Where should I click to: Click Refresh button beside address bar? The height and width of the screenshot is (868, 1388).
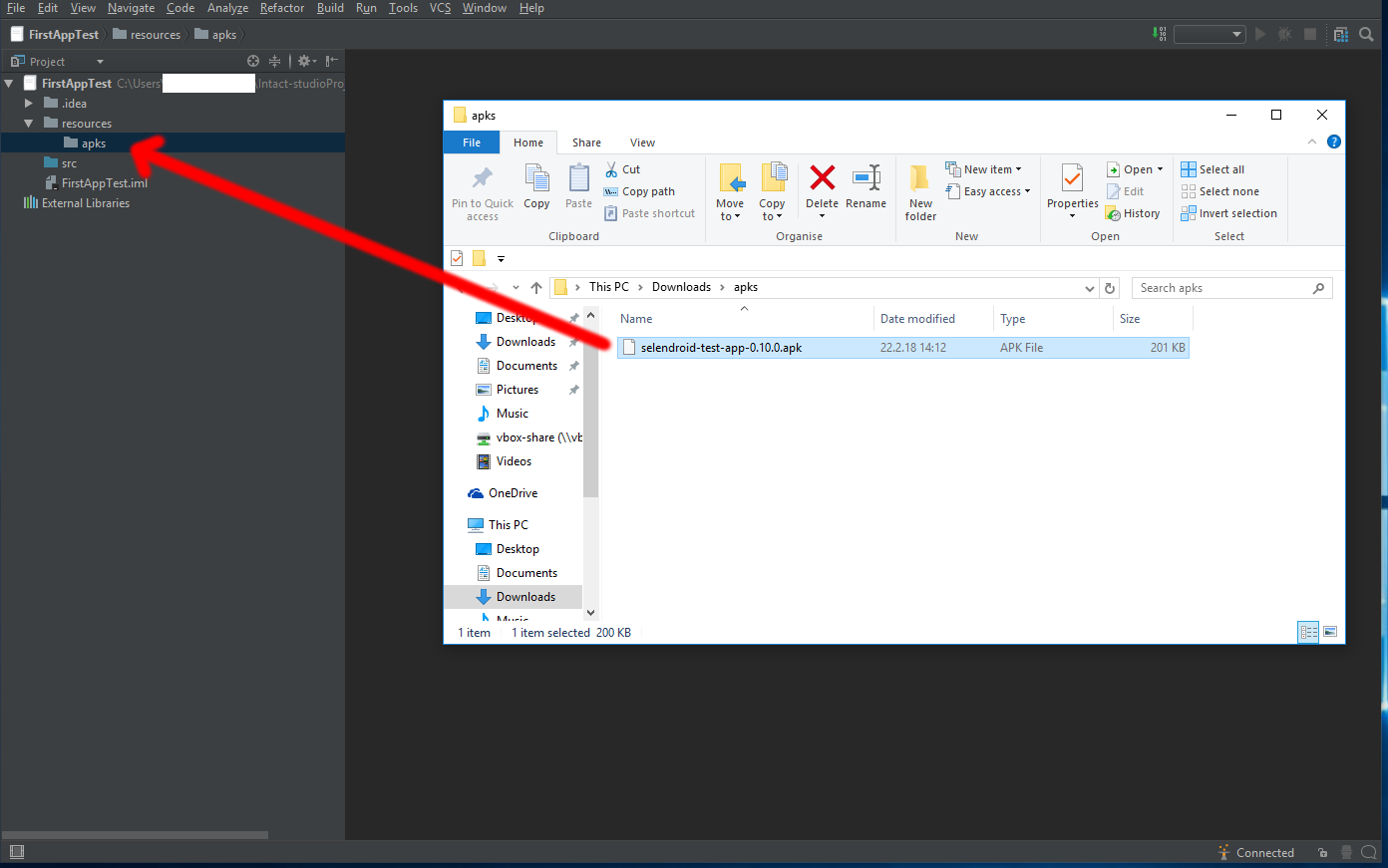coord(1110,288)
